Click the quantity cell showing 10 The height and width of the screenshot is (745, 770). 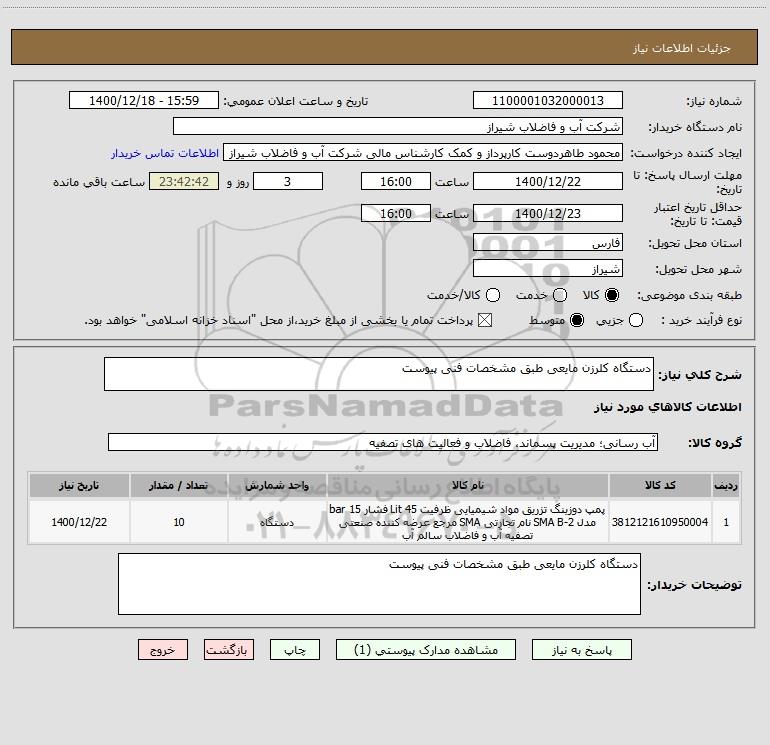(179, 522)
